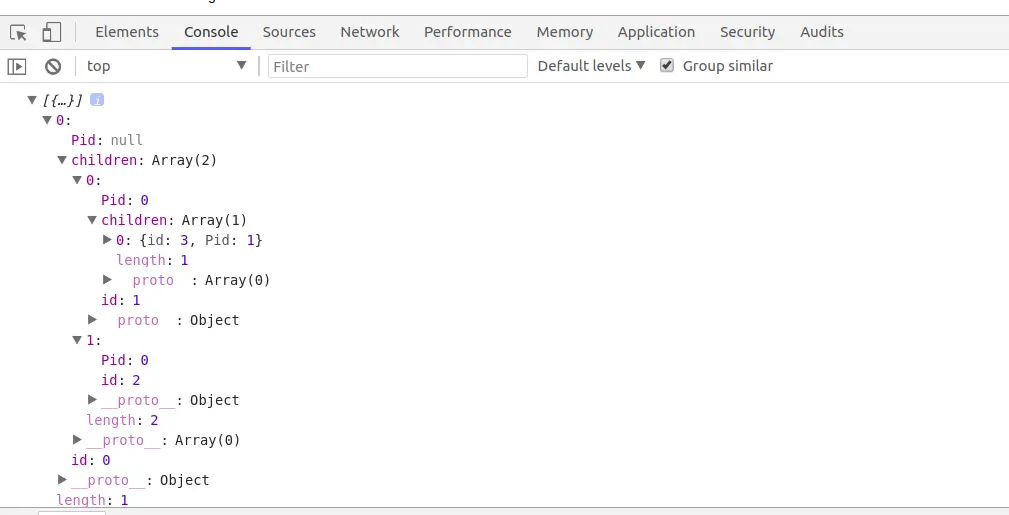Switch to the Elements tab
The height and width of the screenshot is (515, 1009).
(x=127, y=32)
